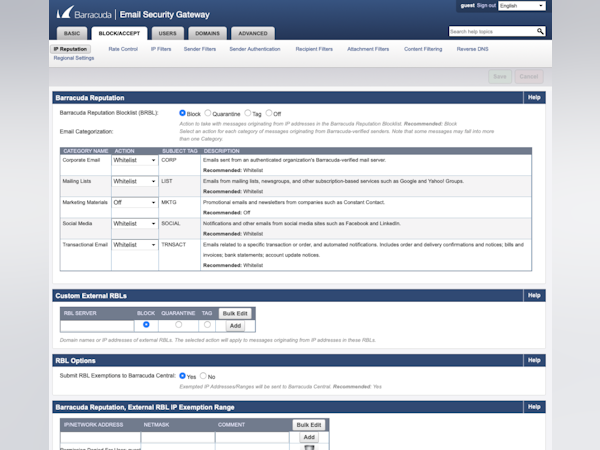Open Transactional Email action dropdown
Screen dimensions: 600x450
[x=134, y=245]
